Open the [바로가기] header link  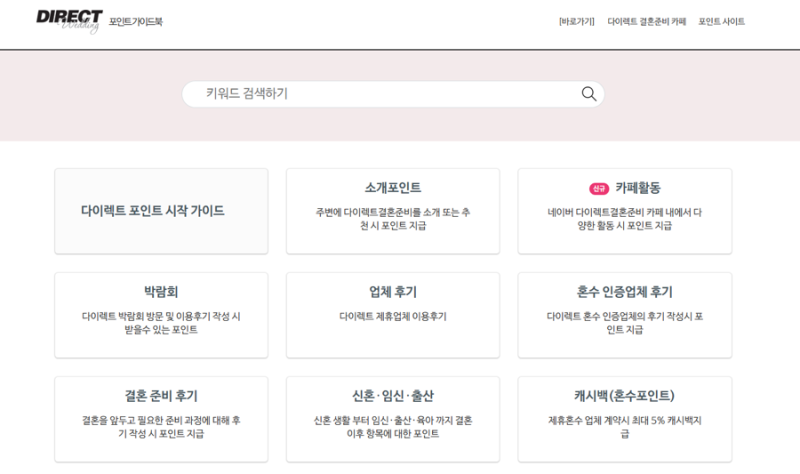tap(577, 21)
